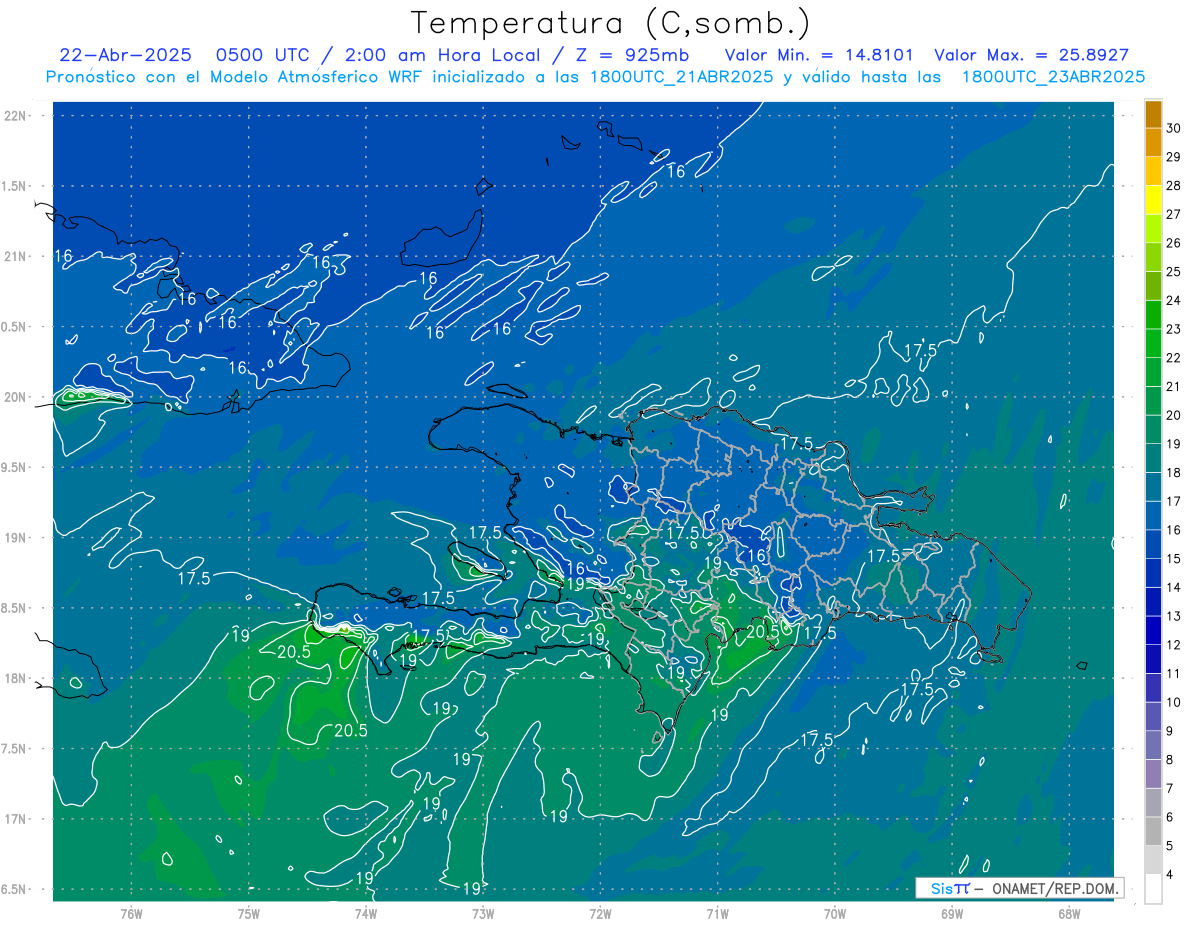Click the bright yellow segment of color scale
Image resolution: width=1200 pixels, height=927 pixels.
pos(1153,199)
